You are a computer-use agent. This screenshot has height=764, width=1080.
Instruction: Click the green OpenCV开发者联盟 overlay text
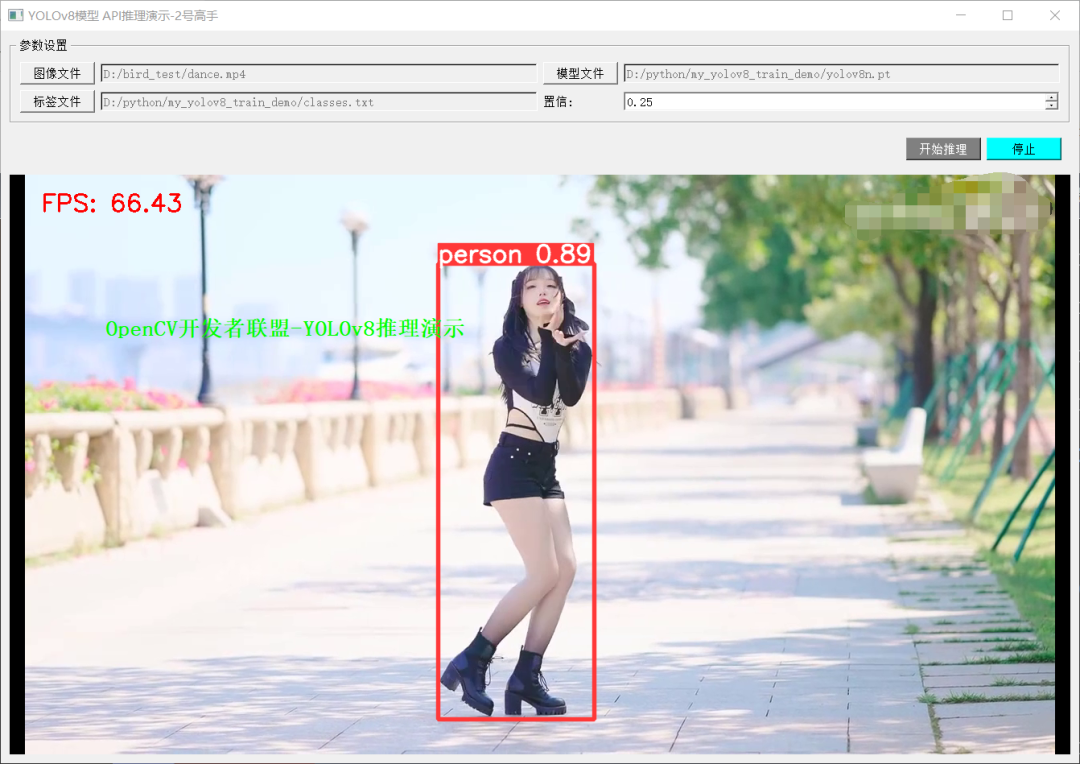285,329
